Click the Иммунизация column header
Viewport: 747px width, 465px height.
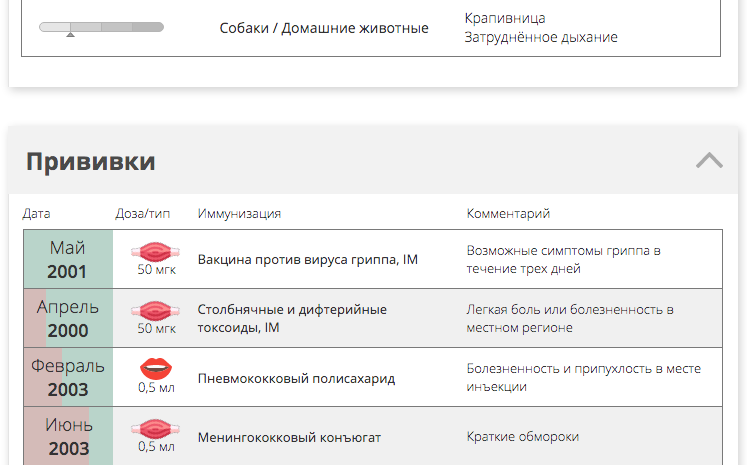point(239,213)
